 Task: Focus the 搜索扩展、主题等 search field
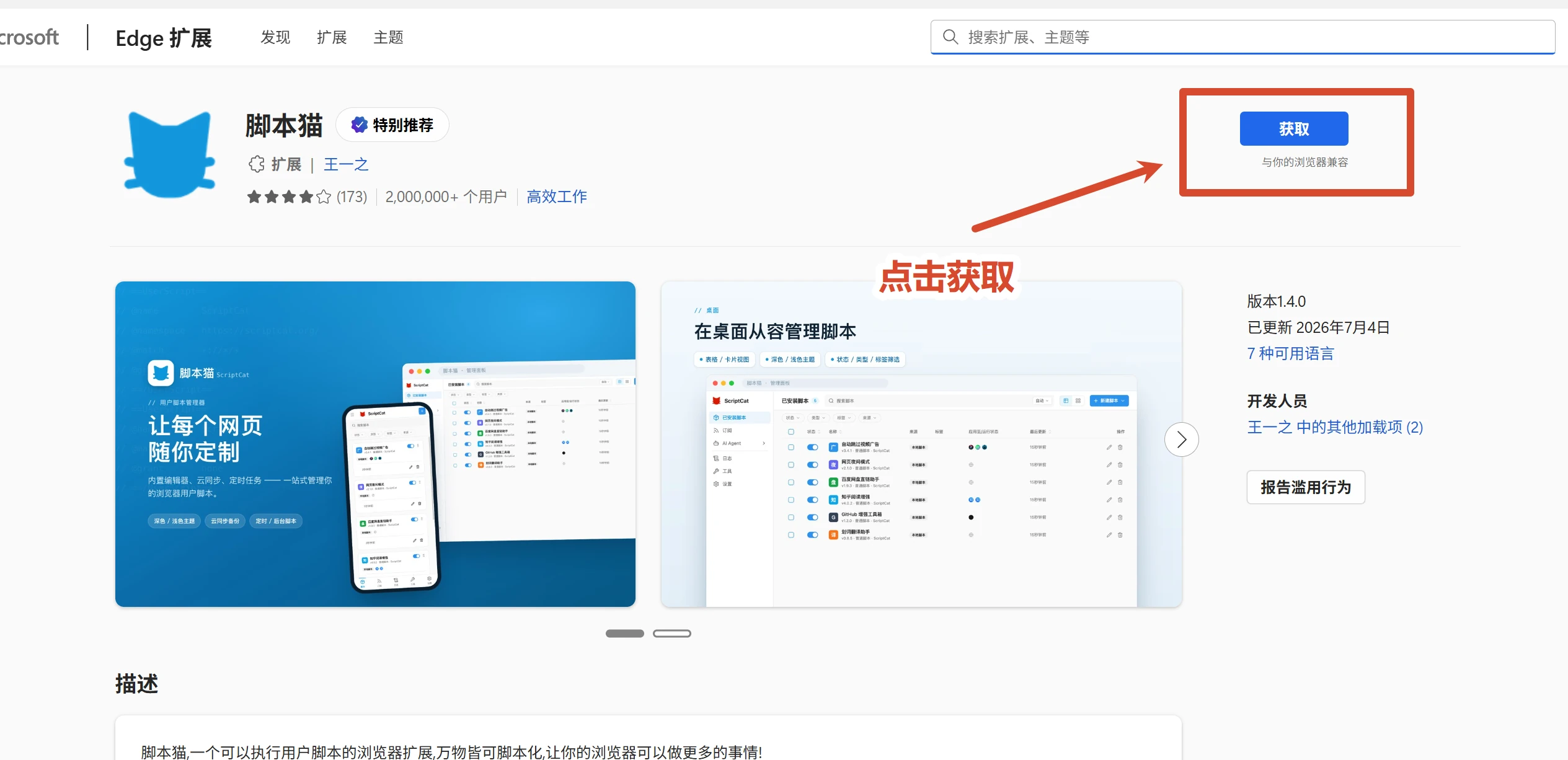pyautogui.click(x=1242, y=37)
